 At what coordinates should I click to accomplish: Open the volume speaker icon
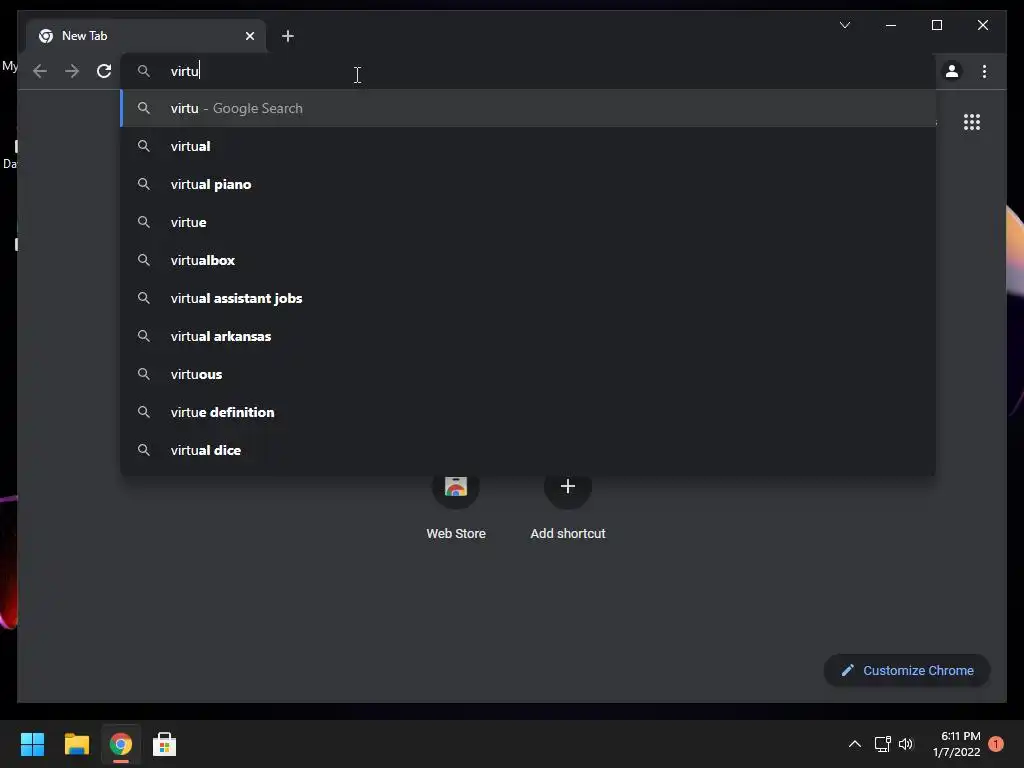click(x=906, y=744)
